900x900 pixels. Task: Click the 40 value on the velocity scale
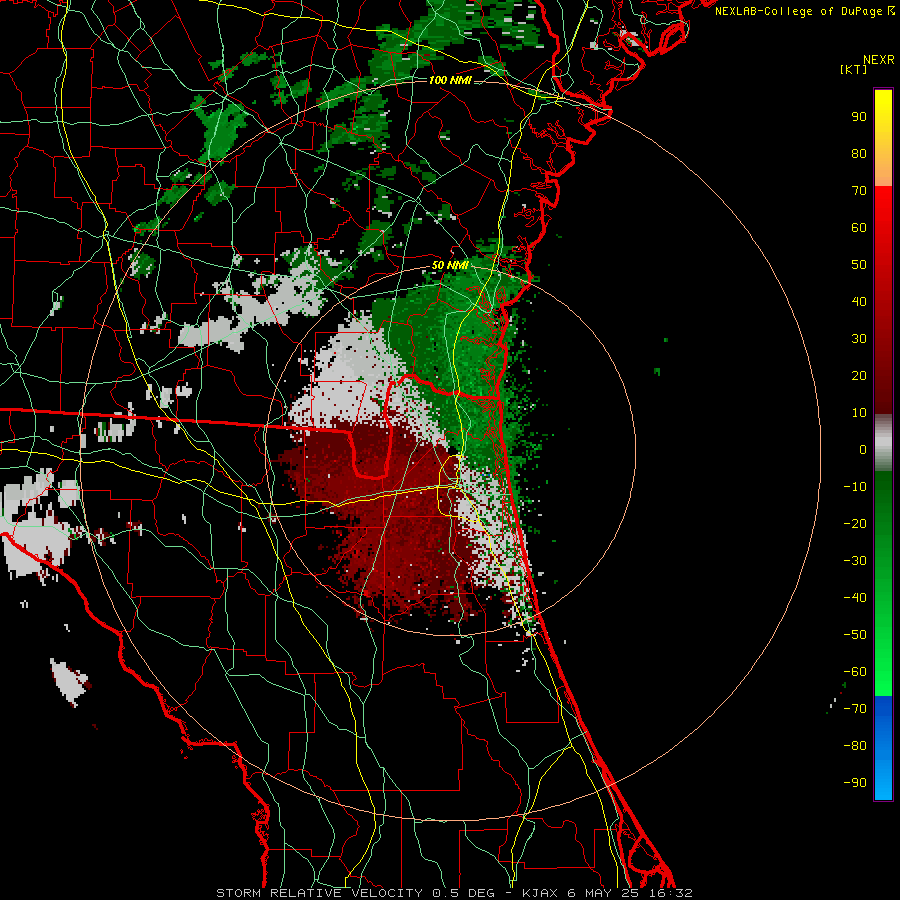click(x=859, y=302)
